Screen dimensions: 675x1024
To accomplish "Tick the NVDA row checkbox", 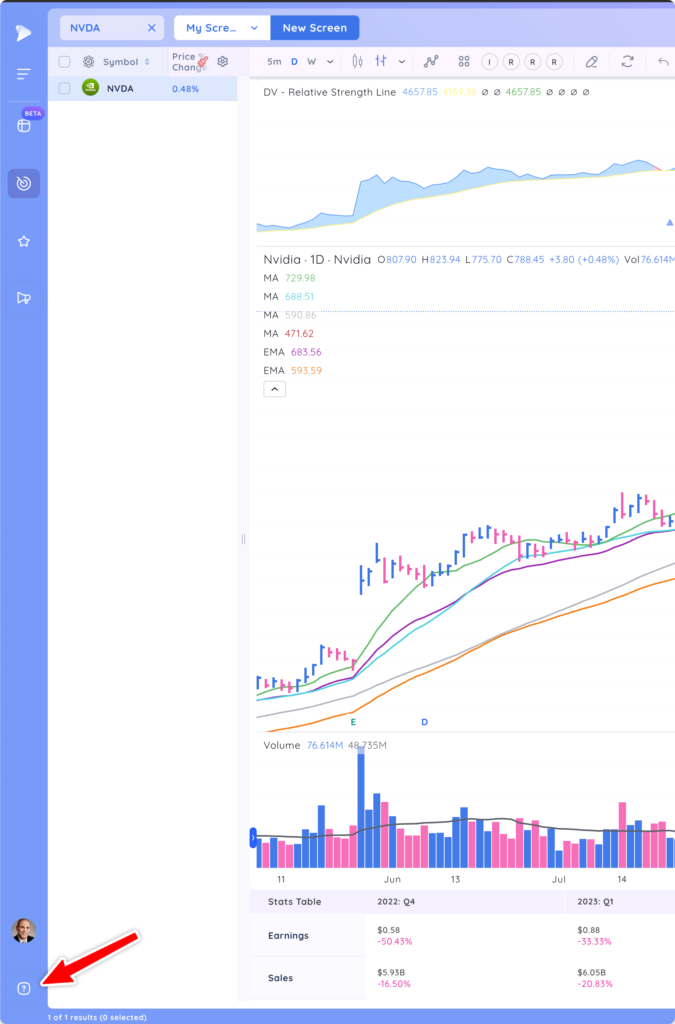I will point(64,88).
